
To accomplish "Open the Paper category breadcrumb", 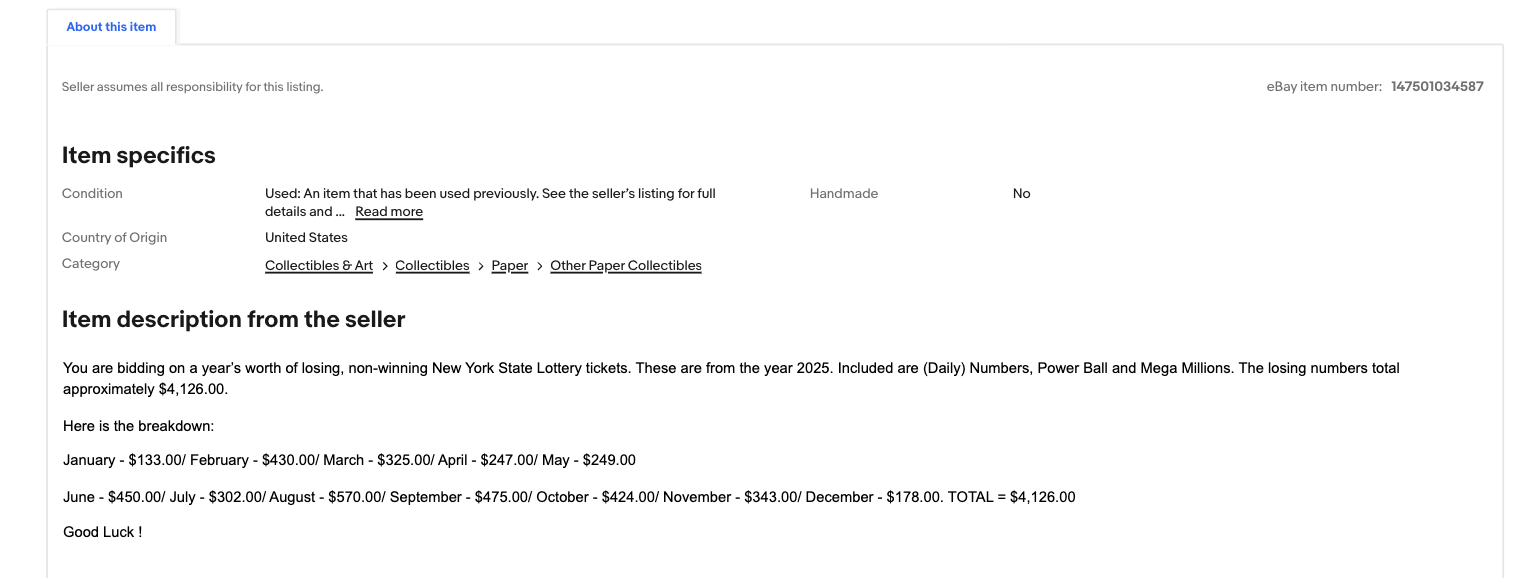I will pyautogui.click(x=510, y=266).
